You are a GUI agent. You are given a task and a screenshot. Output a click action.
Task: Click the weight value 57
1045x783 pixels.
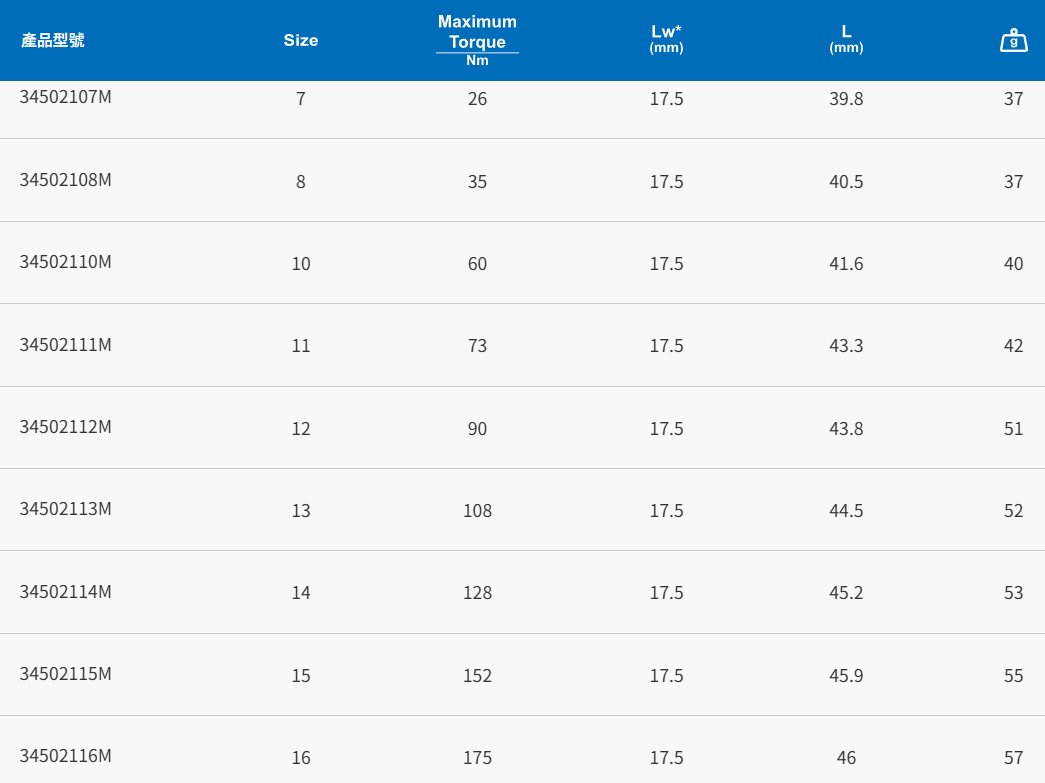tap(1013, 758)
